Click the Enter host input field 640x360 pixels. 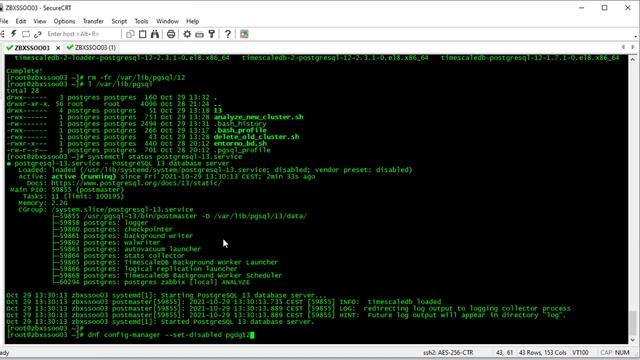(82, 34)
